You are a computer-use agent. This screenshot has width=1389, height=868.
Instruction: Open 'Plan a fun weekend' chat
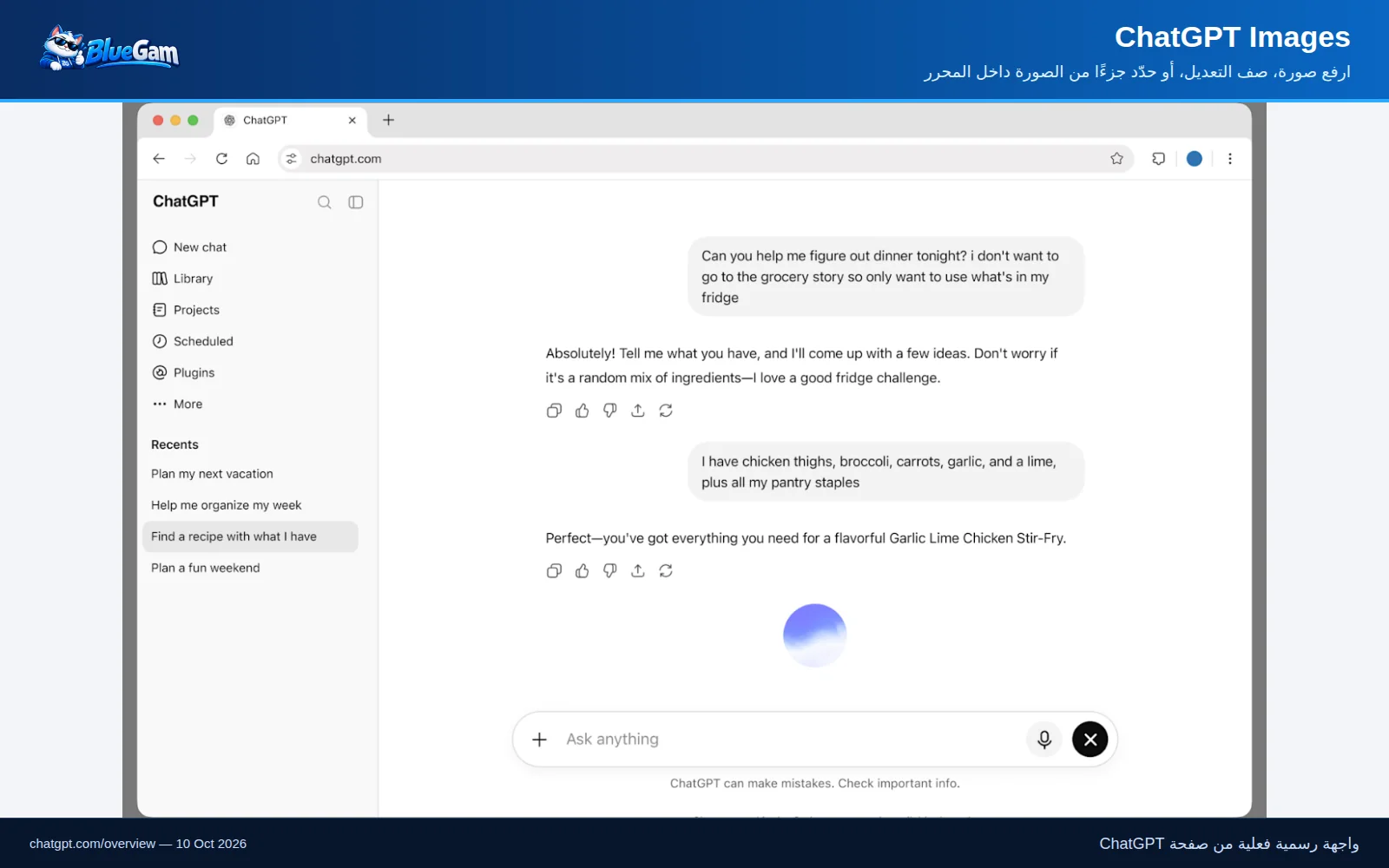click(205, 568)
